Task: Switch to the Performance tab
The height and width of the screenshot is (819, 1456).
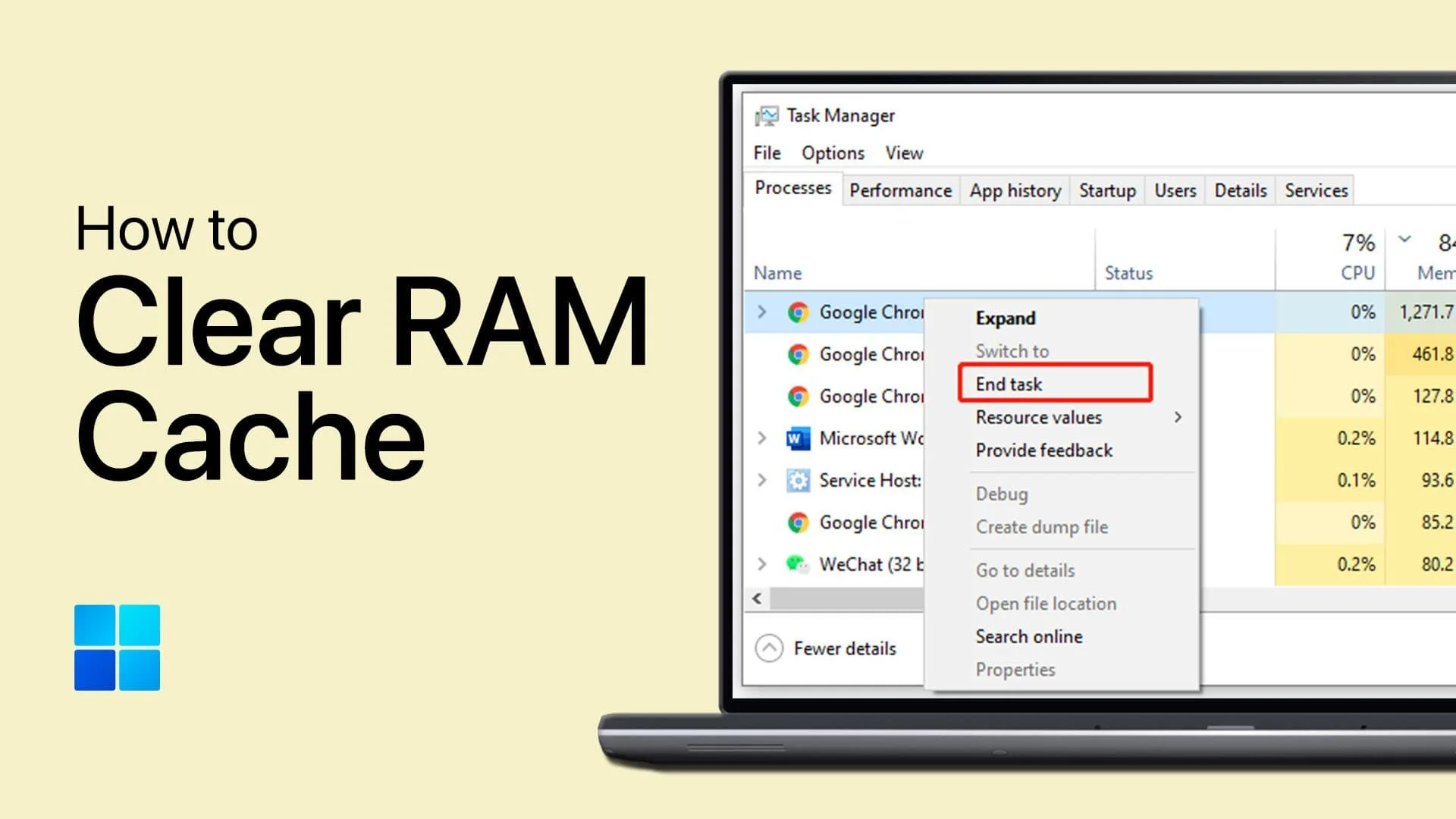Action: click(x=900, y=190)
